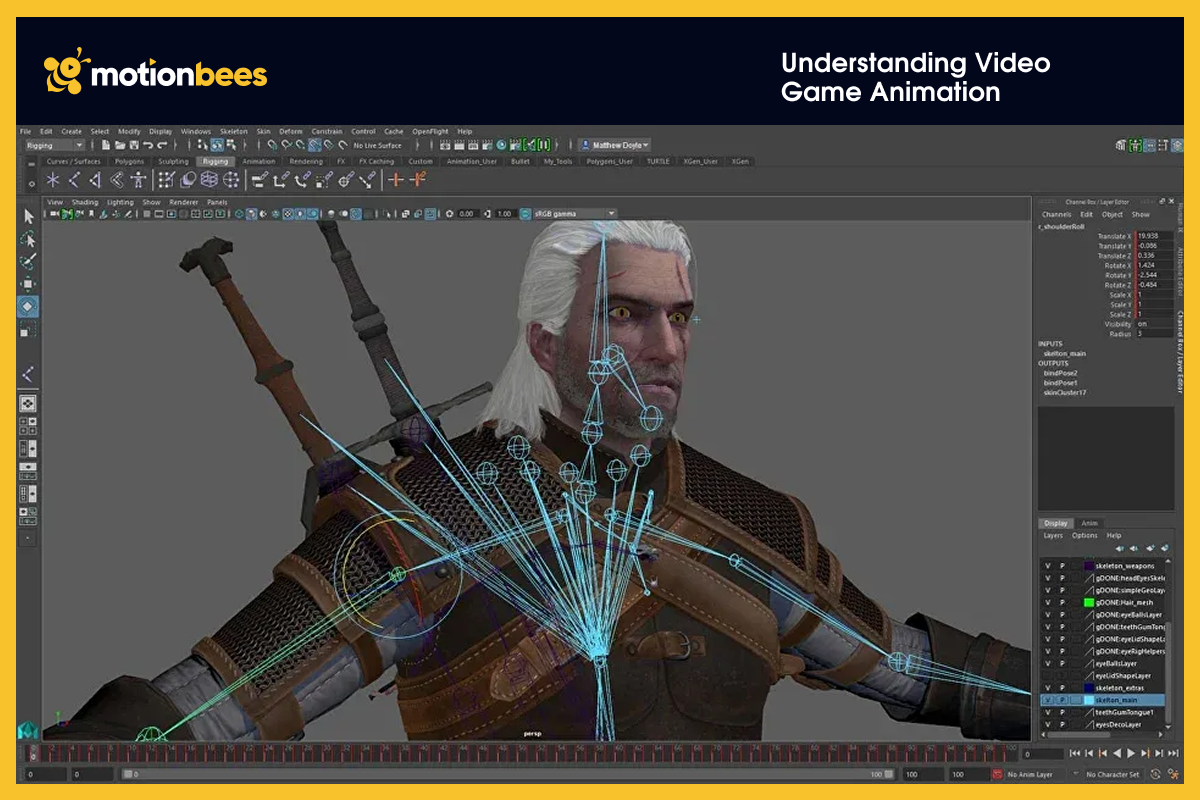Click the Human IK figure shelf icon
Viewport: 1200px width, 800px height.
tap(139, 180)
